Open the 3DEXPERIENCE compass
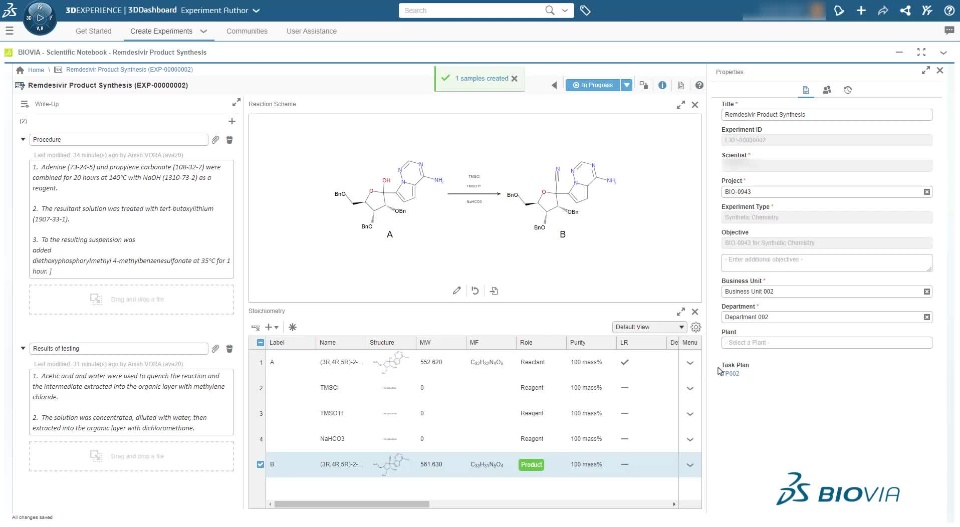960x527 pixels. (40, 18)
